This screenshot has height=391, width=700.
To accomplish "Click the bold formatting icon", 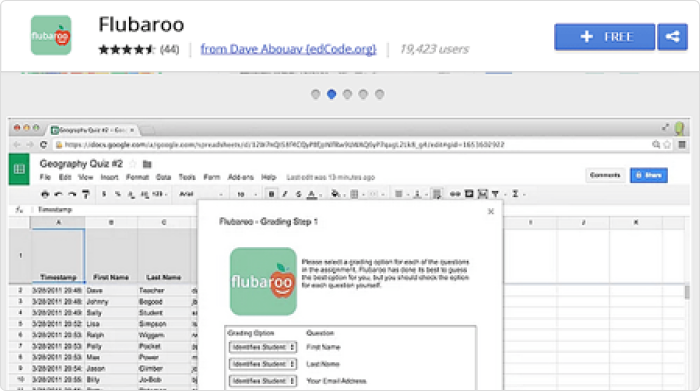I will click(271, 194).
